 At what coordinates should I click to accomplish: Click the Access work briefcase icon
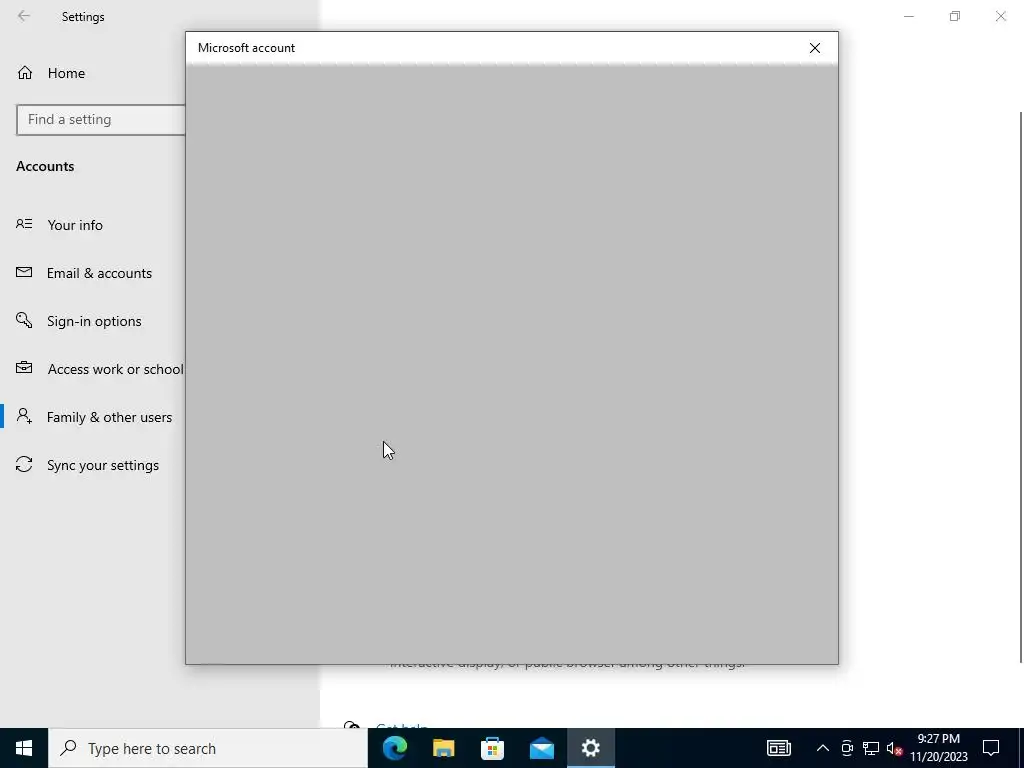point(24,368)
